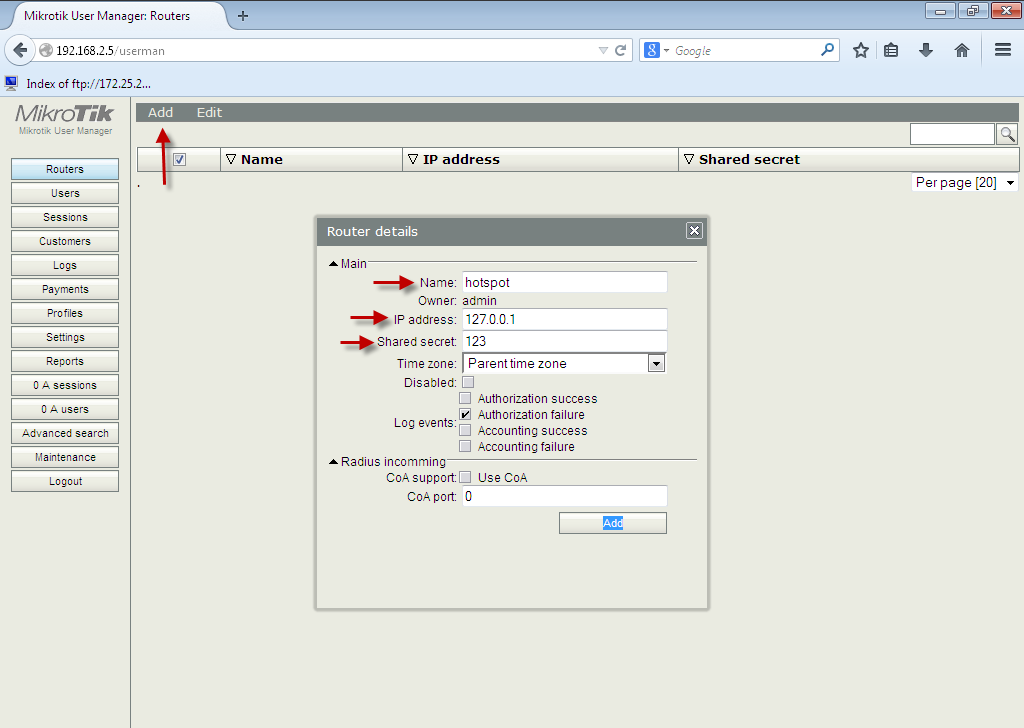Click Edit in the top toolbar
Screen dimensions: 1024x728
209,112
